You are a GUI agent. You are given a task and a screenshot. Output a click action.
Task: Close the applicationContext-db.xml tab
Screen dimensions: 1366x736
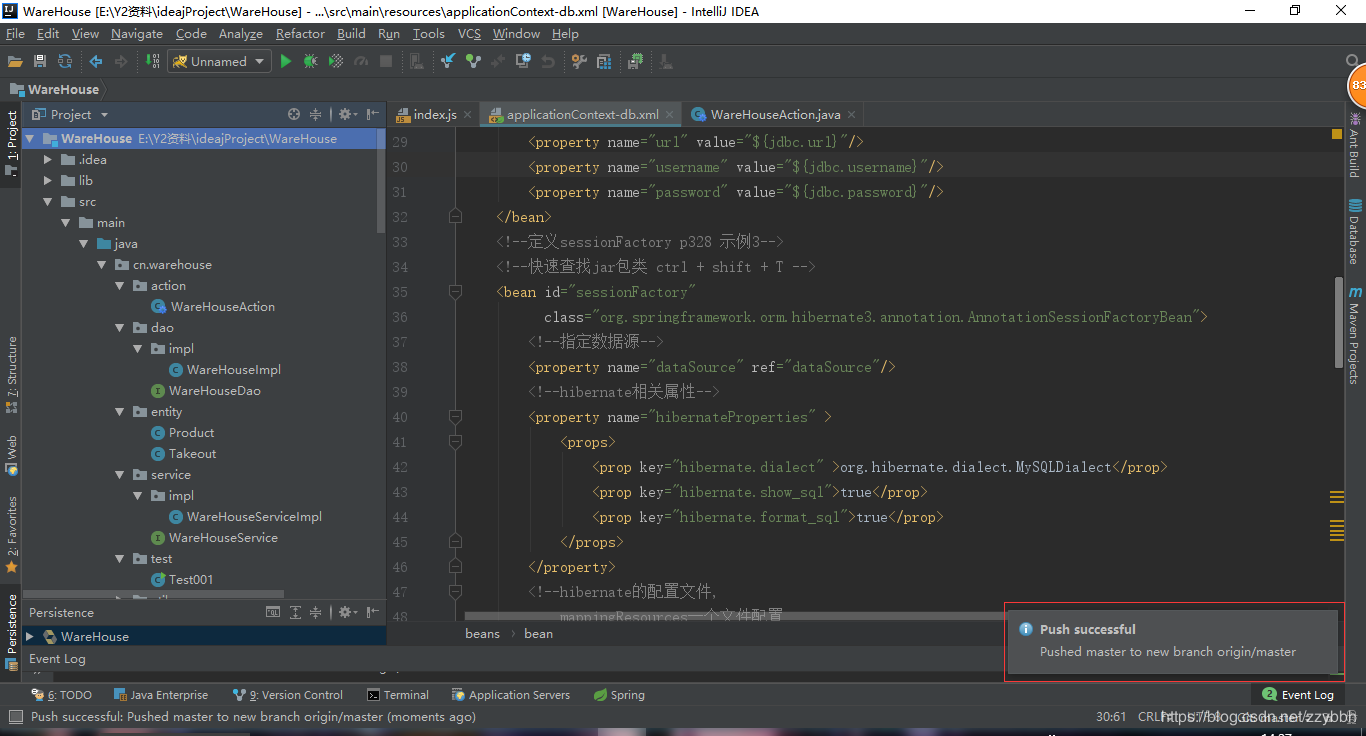[670, 115]
